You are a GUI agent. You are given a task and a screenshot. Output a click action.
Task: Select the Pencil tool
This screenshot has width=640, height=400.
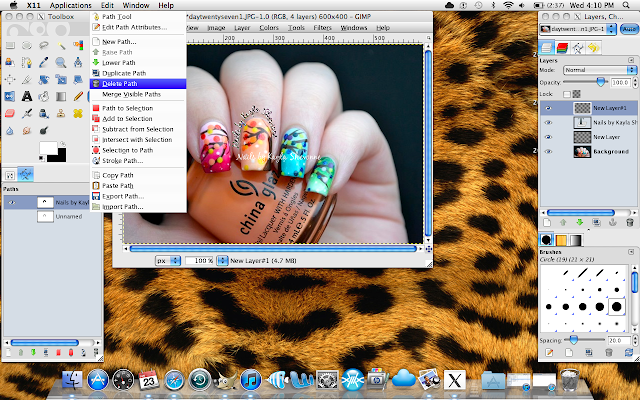coord(78,96)
